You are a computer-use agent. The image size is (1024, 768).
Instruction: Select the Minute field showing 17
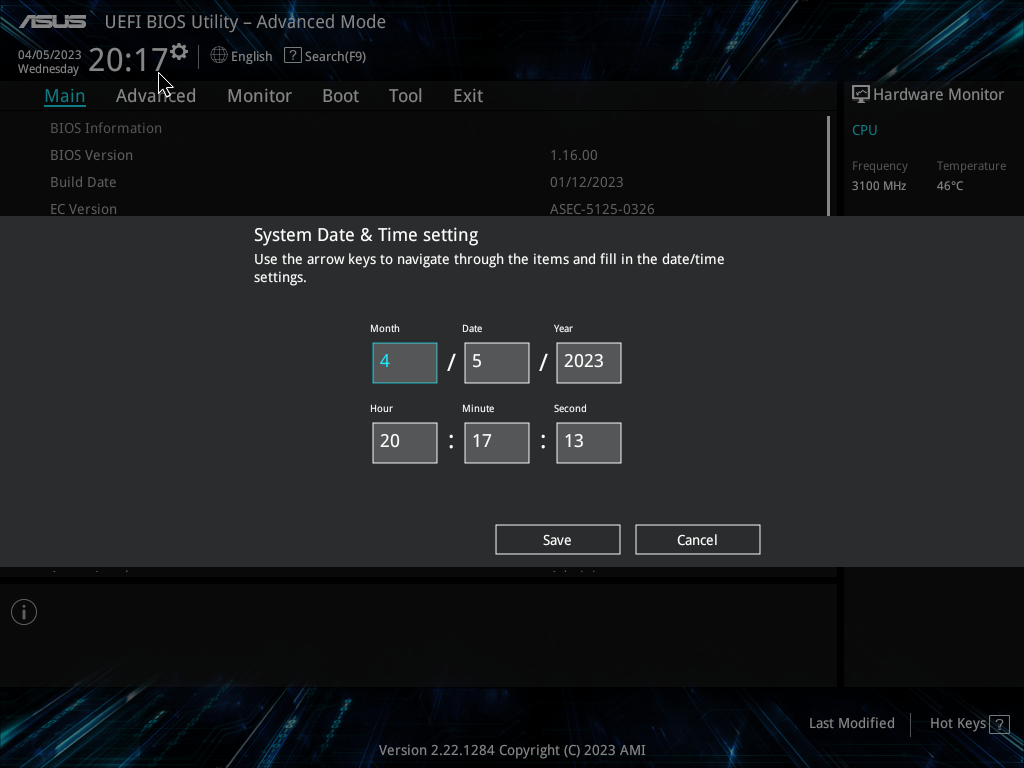[496, 442]
